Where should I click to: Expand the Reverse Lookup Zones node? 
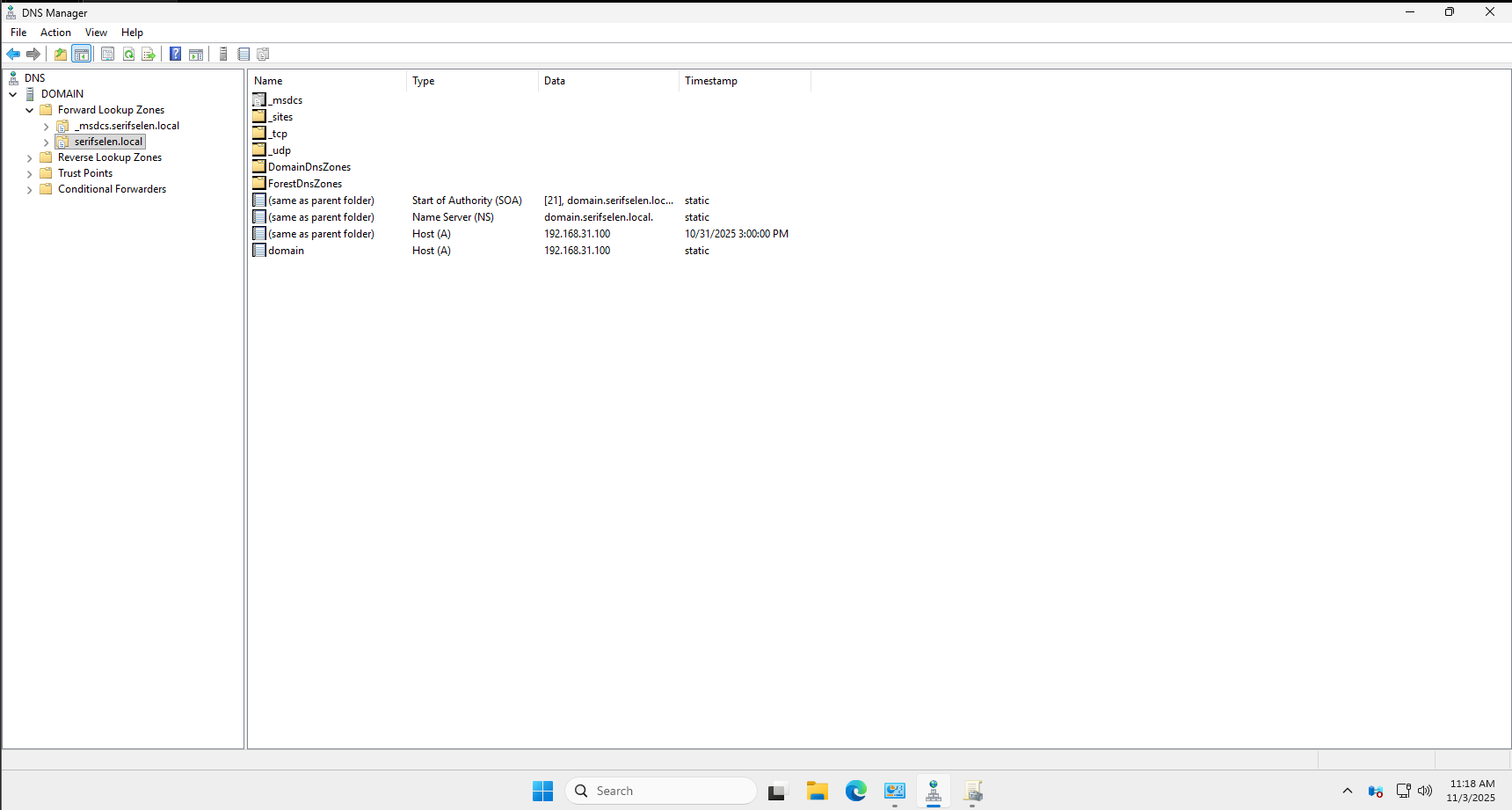(x=29, y=157)
